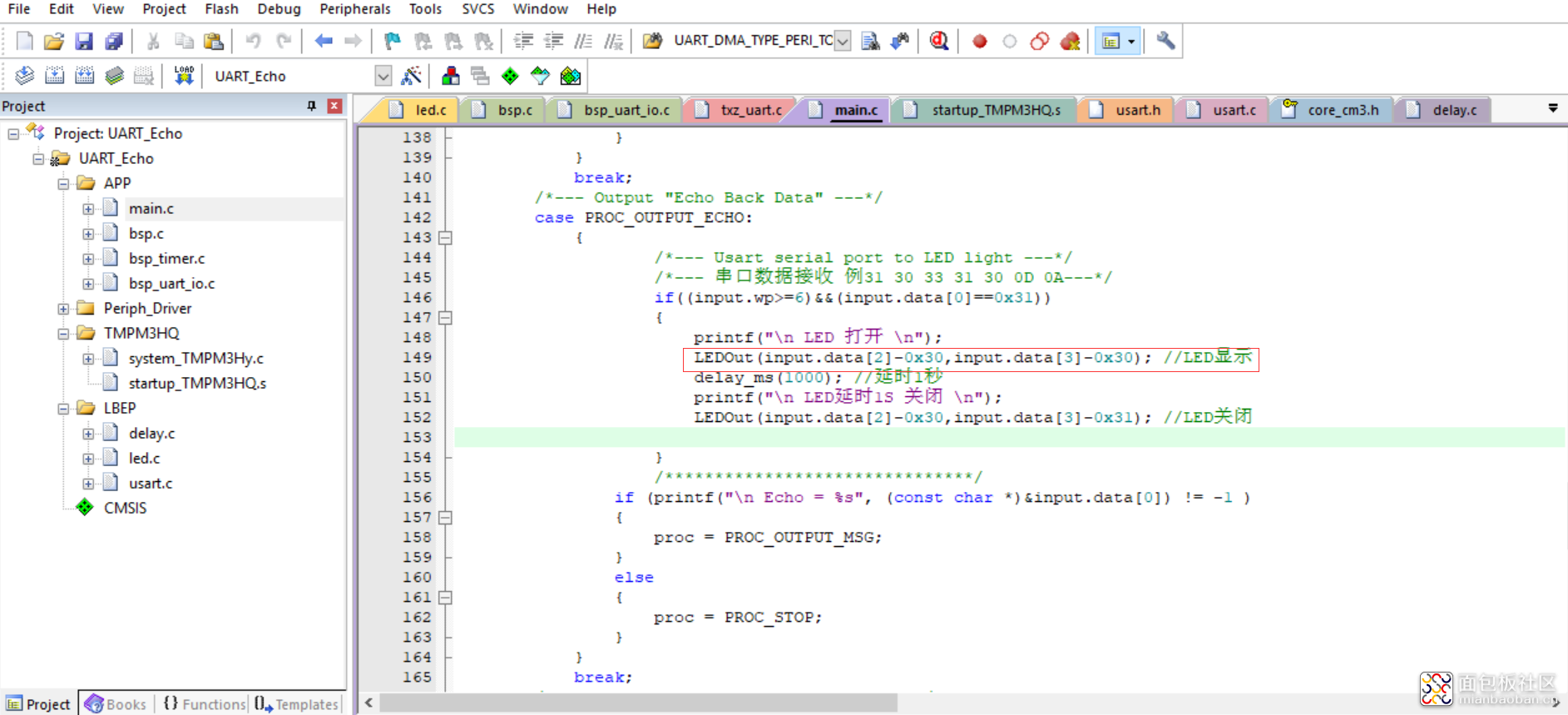Open the Flash menu
The image size is (1568, 715).
[x=221, y=9]
